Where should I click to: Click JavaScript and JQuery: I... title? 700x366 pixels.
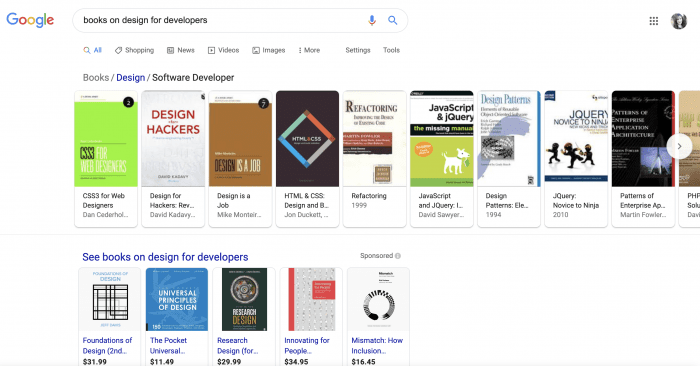tap(441, 200)
